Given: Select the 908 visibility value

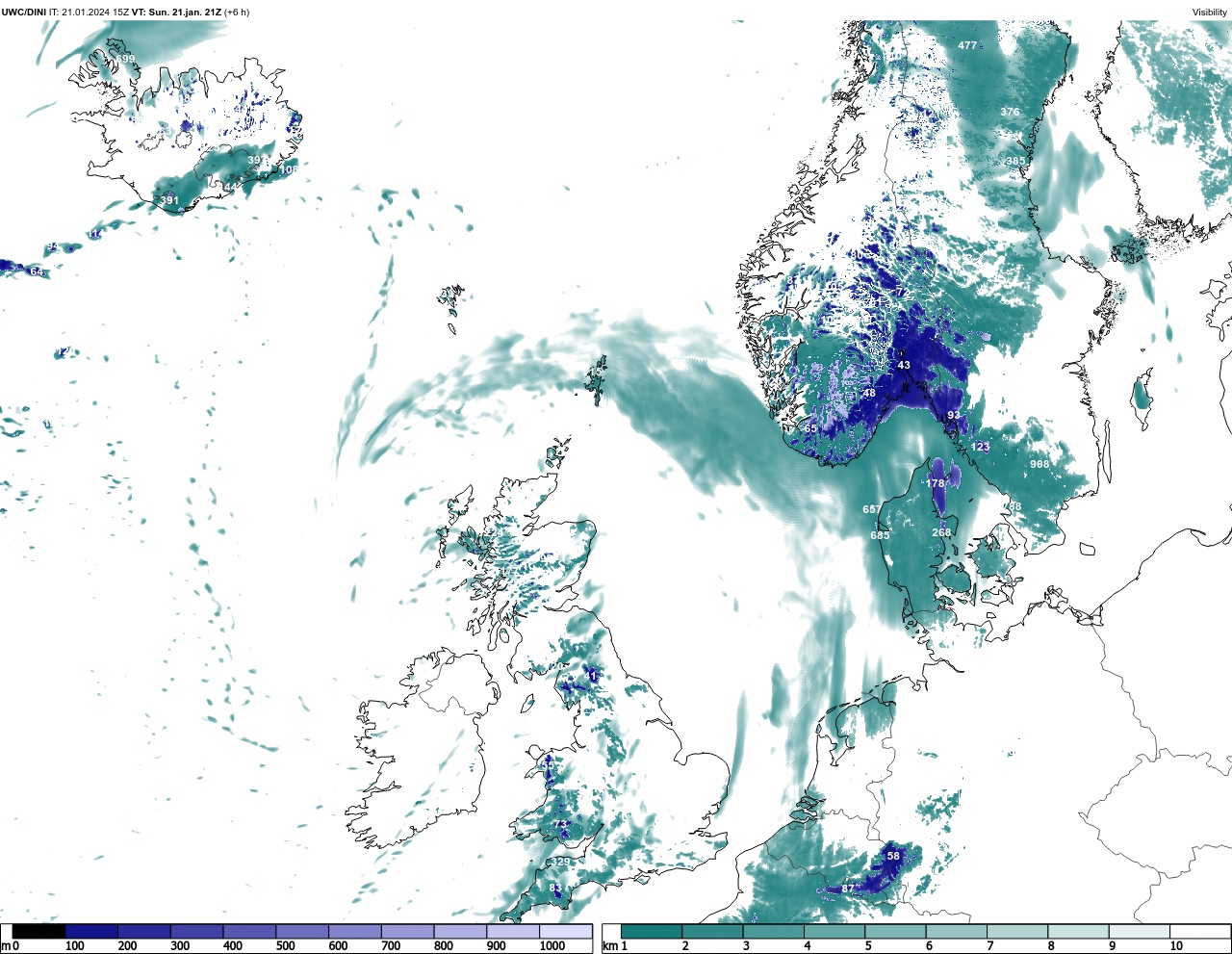Looking at the screenshot, I should coord(1039,464).
